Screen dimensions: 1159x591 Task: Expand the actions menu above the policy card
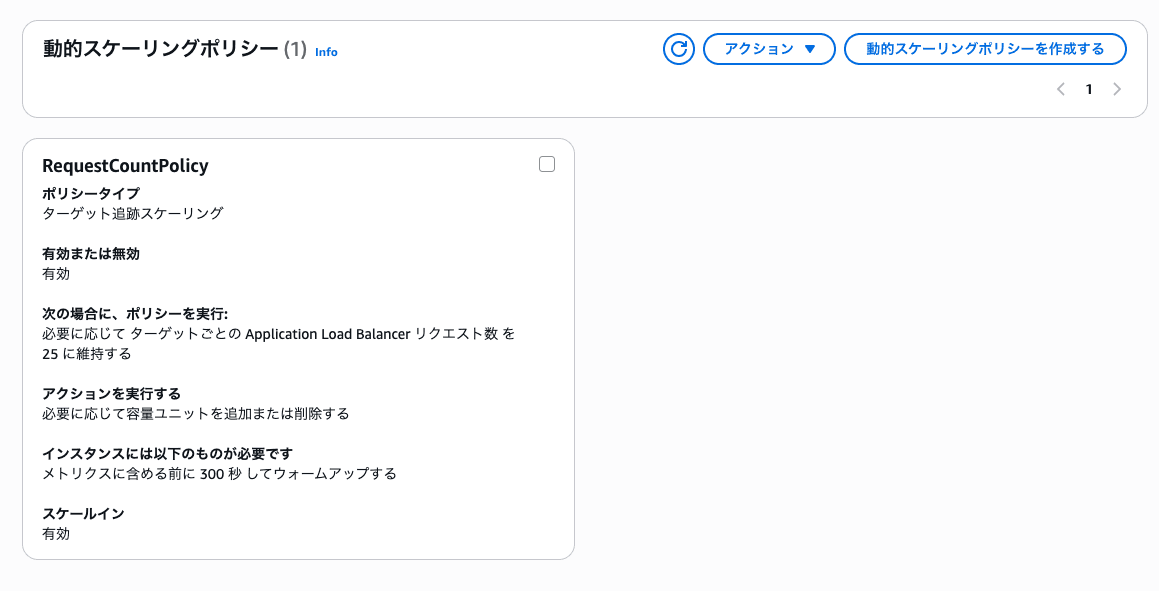tap(769, 48)
